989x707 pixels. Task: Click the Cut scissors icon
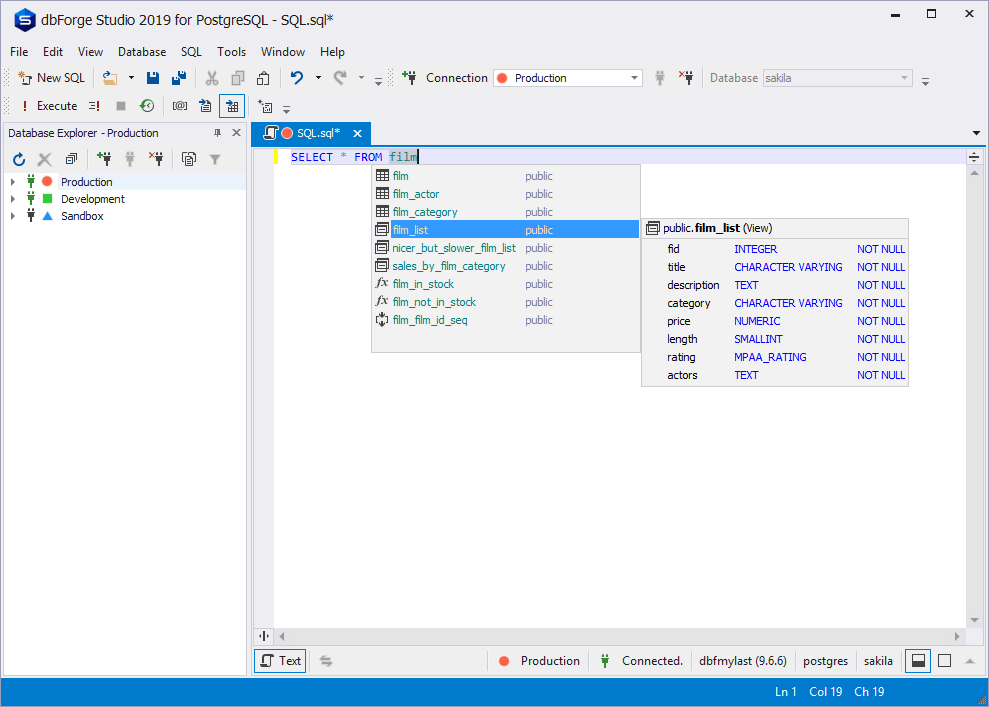(x=212, y=78)
